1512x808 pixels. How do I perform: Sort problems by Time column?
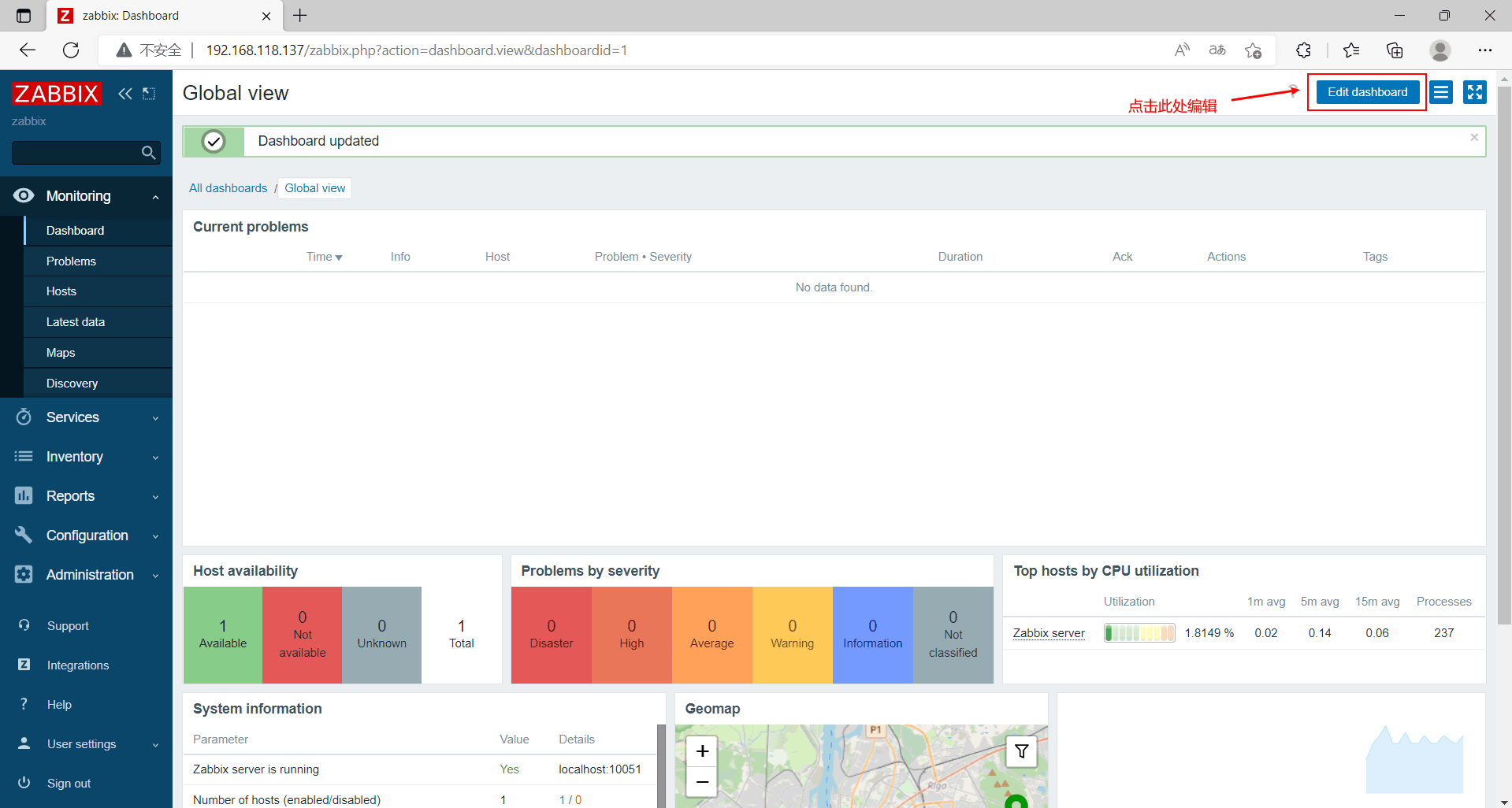[x=324, y=257]
